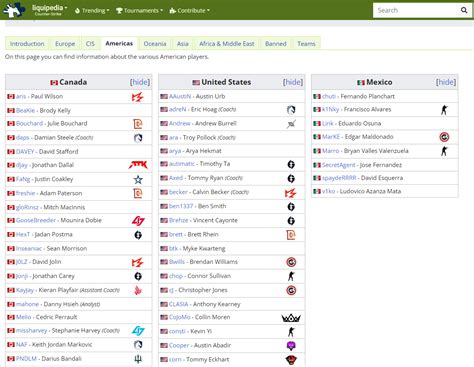Open the chuti player page
Screen dimensions: 474x367
click(329, 96)
